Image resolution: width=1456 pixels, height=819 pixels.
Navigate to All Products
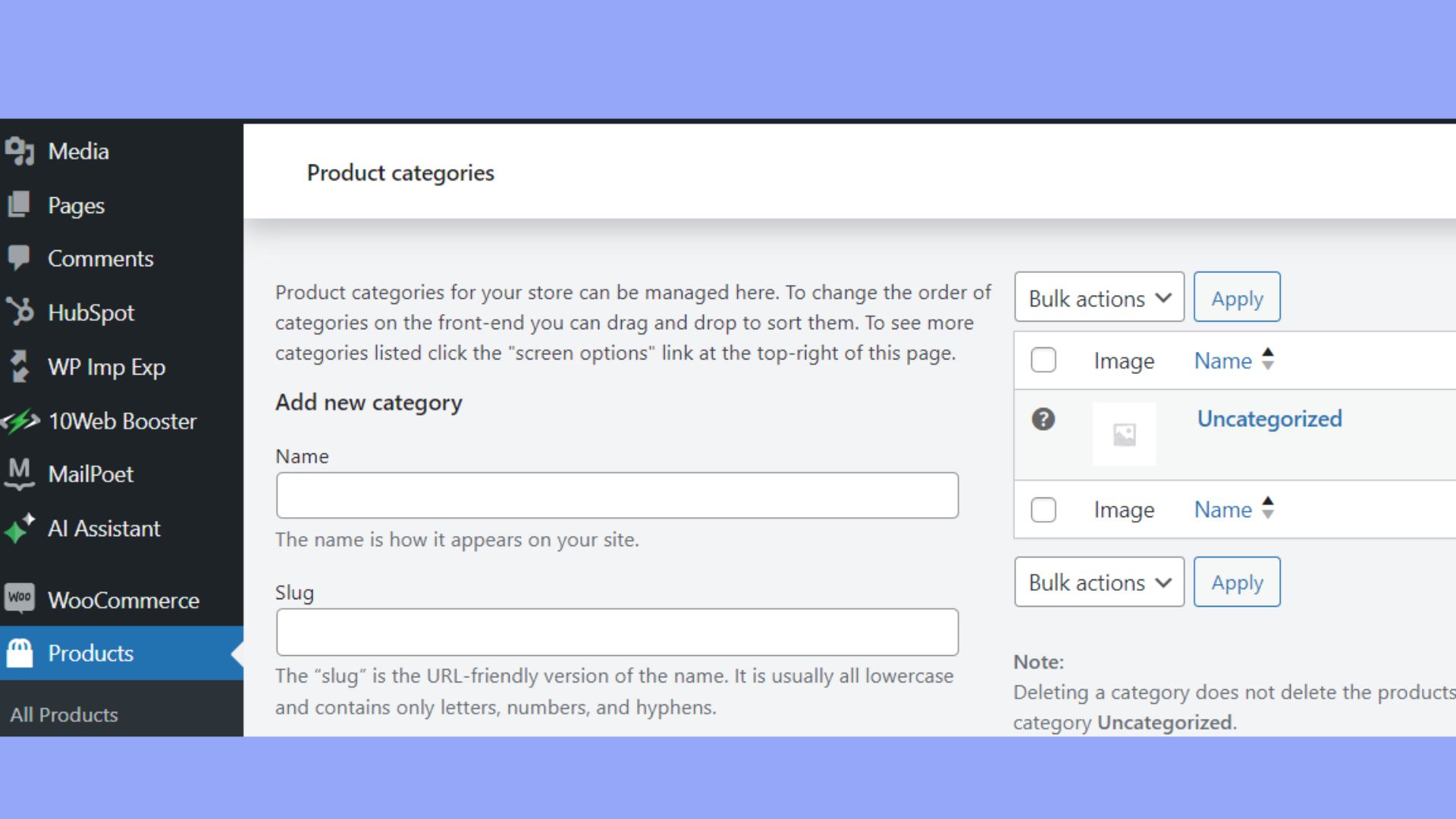coord(64,714)
